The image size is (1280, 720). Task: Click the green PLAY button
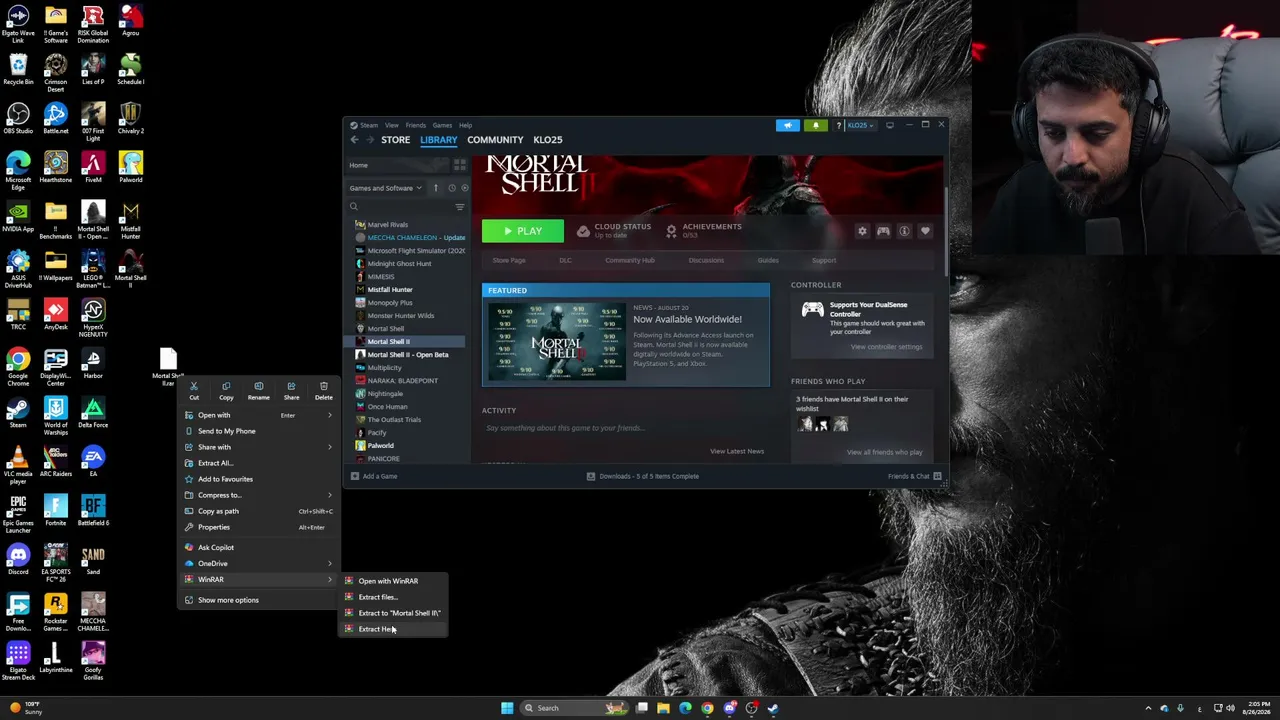(x=523, y=231)
